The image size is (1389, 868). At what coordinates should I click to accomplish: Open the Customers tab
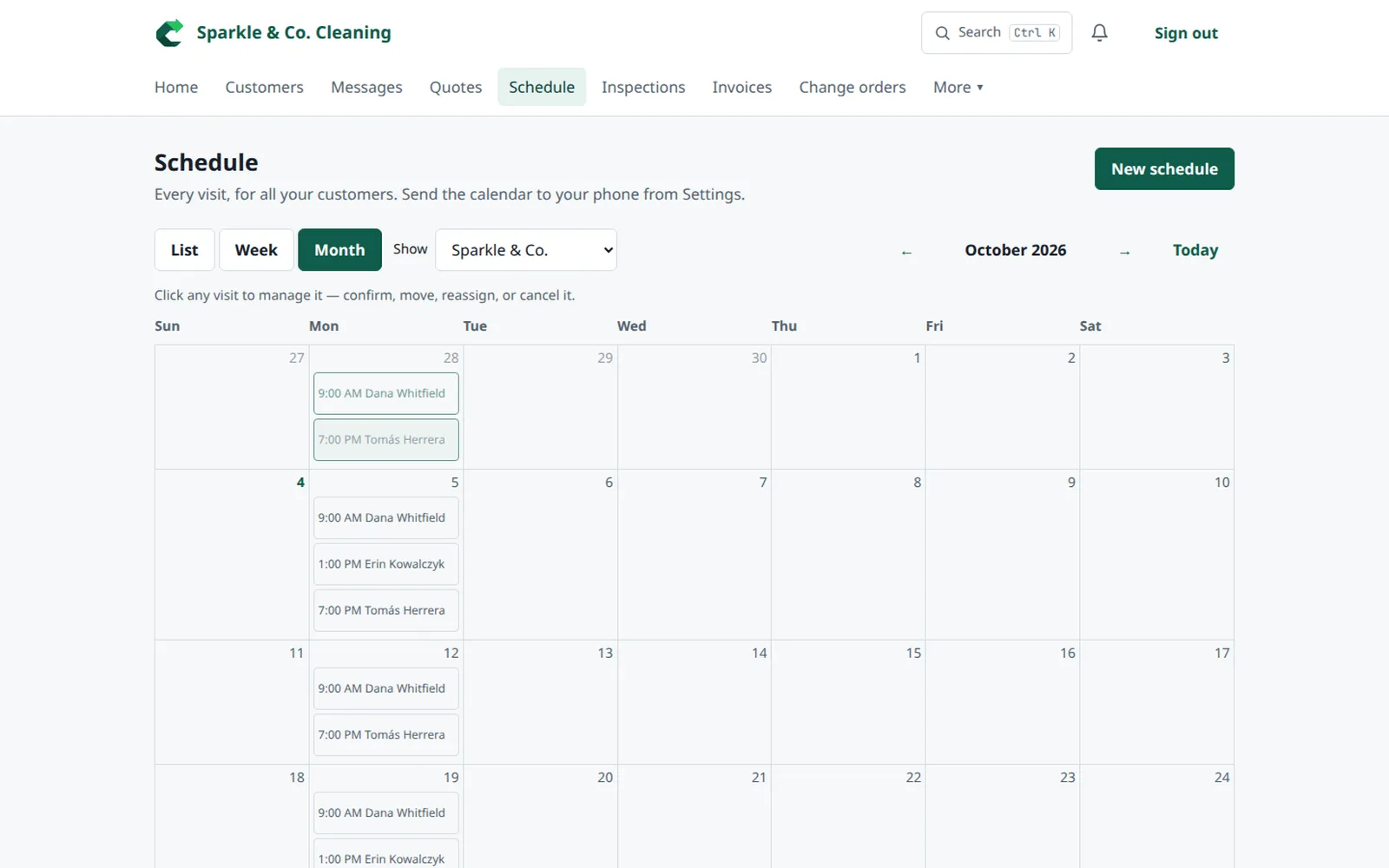pyautogui.click(x=264, y=87)
